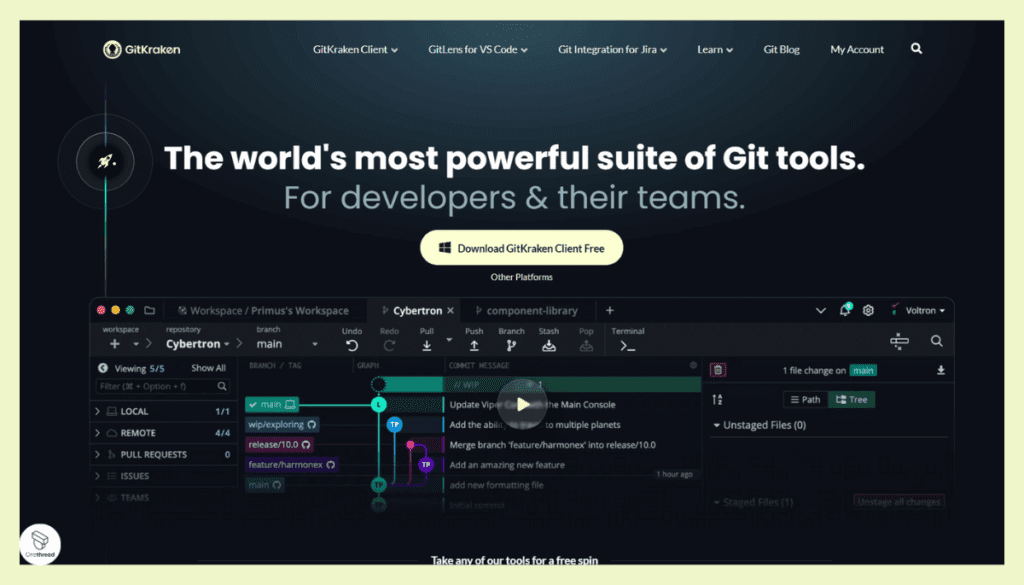This screenshot has width=1024, height=585.
Task: Click the folder icon in the tab bar
Action: (x=150, y=310)
